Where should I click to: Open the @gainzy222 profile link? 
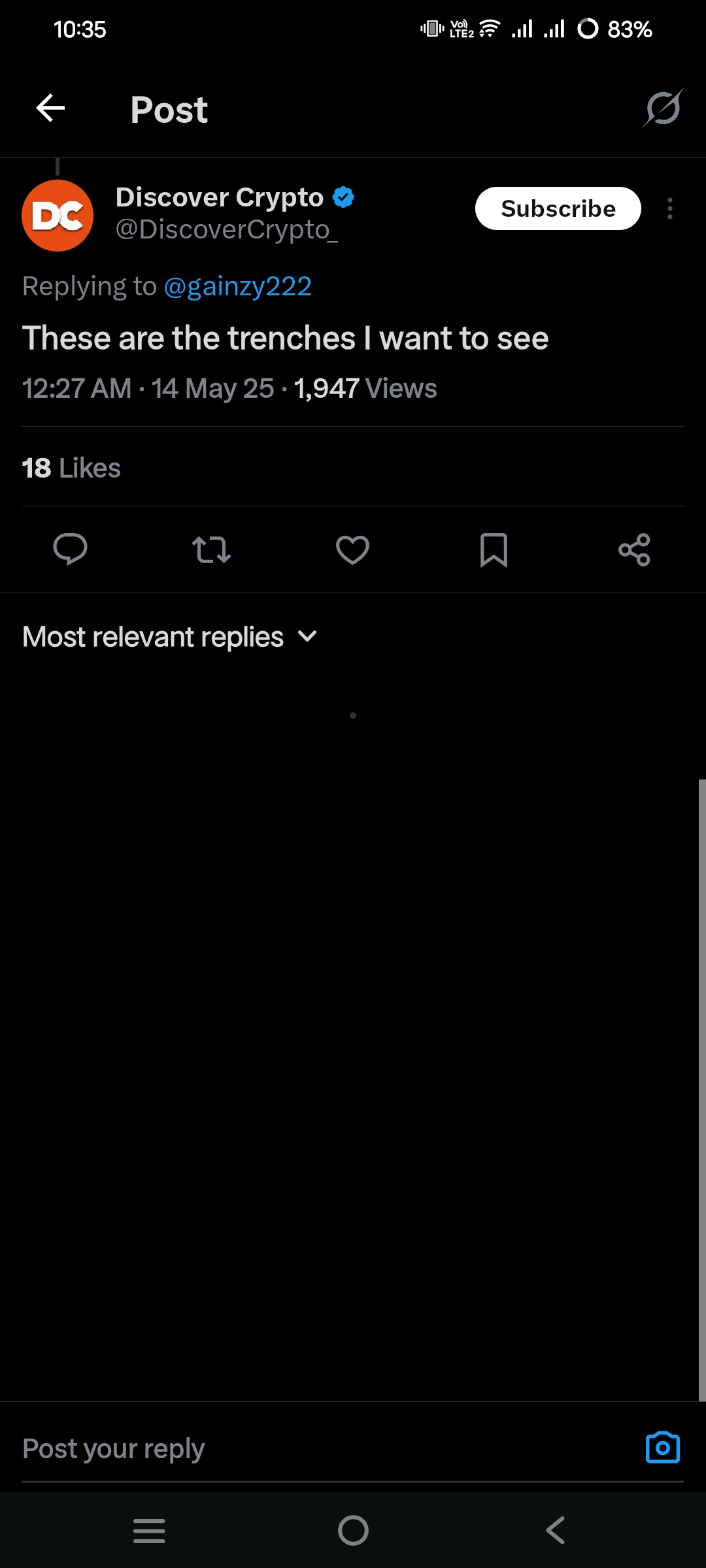click(237, 286)
